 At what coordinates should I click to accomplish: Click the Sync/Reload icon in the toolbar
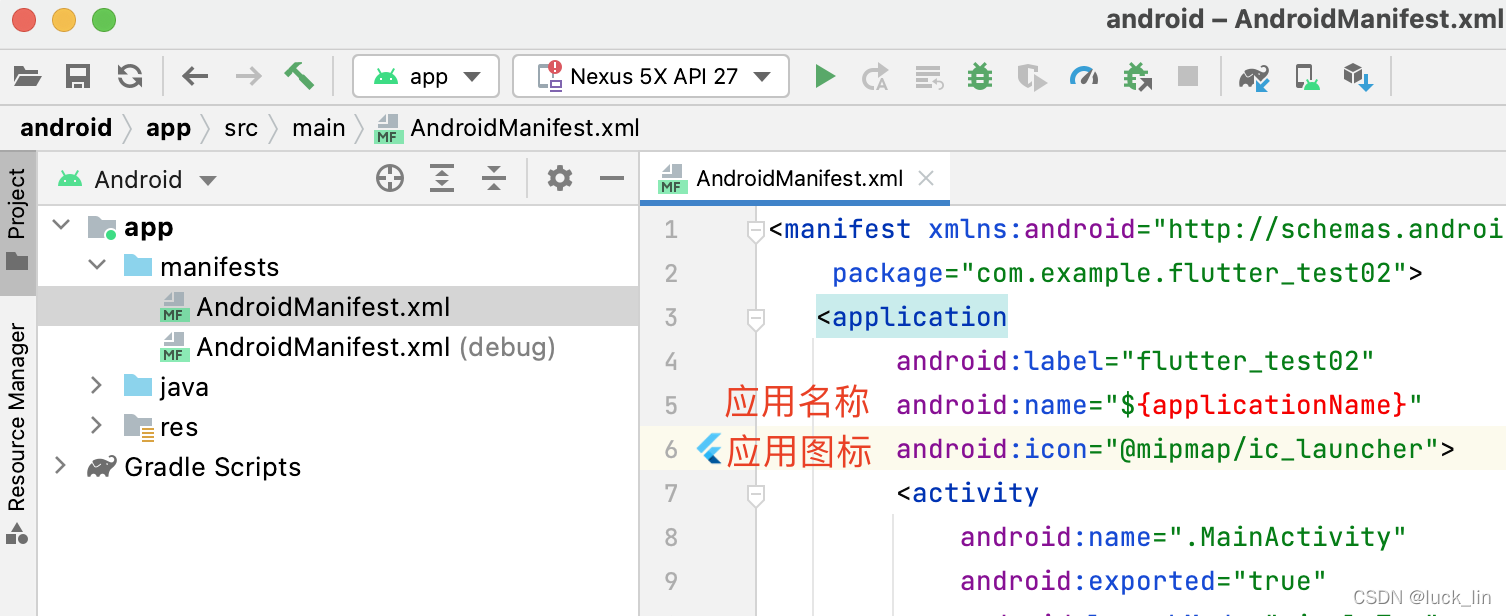[130, 76]
